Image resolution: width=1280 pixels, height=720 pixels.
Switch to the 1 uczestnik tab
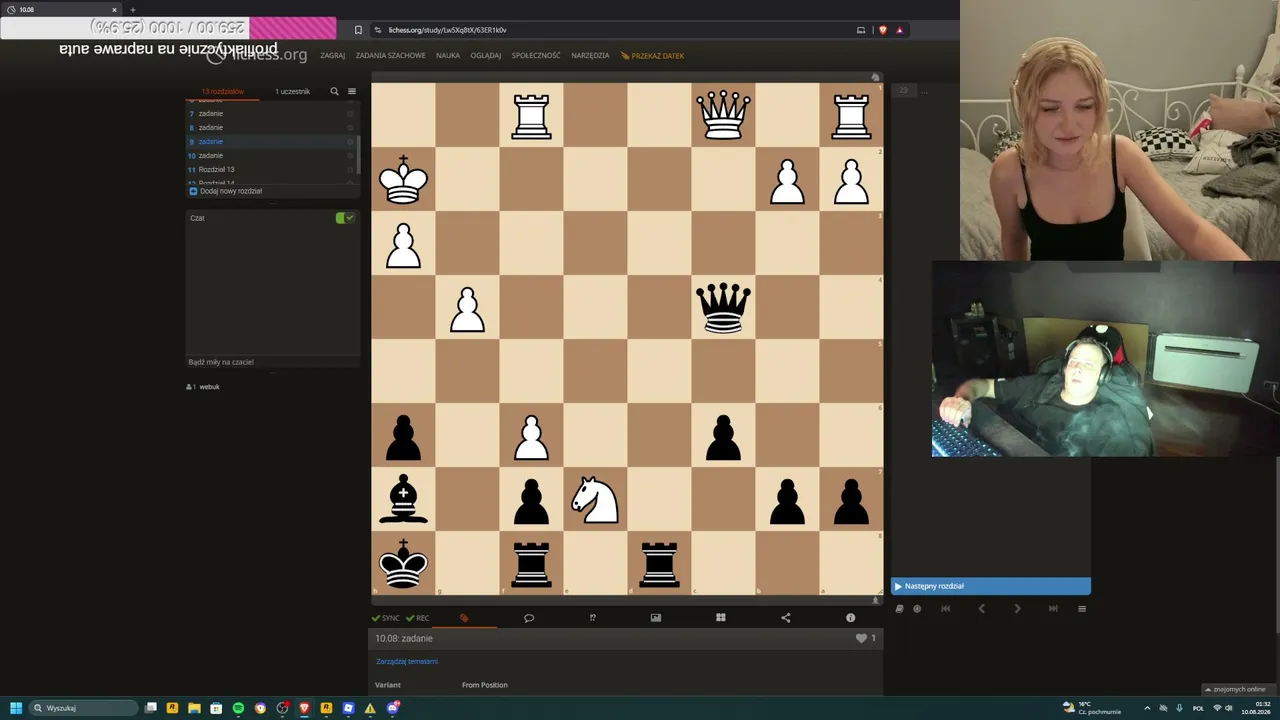tap(293, 91)
